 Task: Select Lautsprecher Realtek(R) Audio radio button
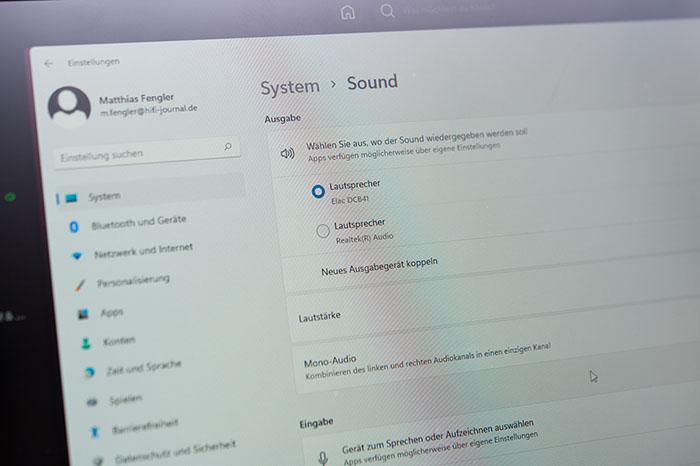point(323,231)
